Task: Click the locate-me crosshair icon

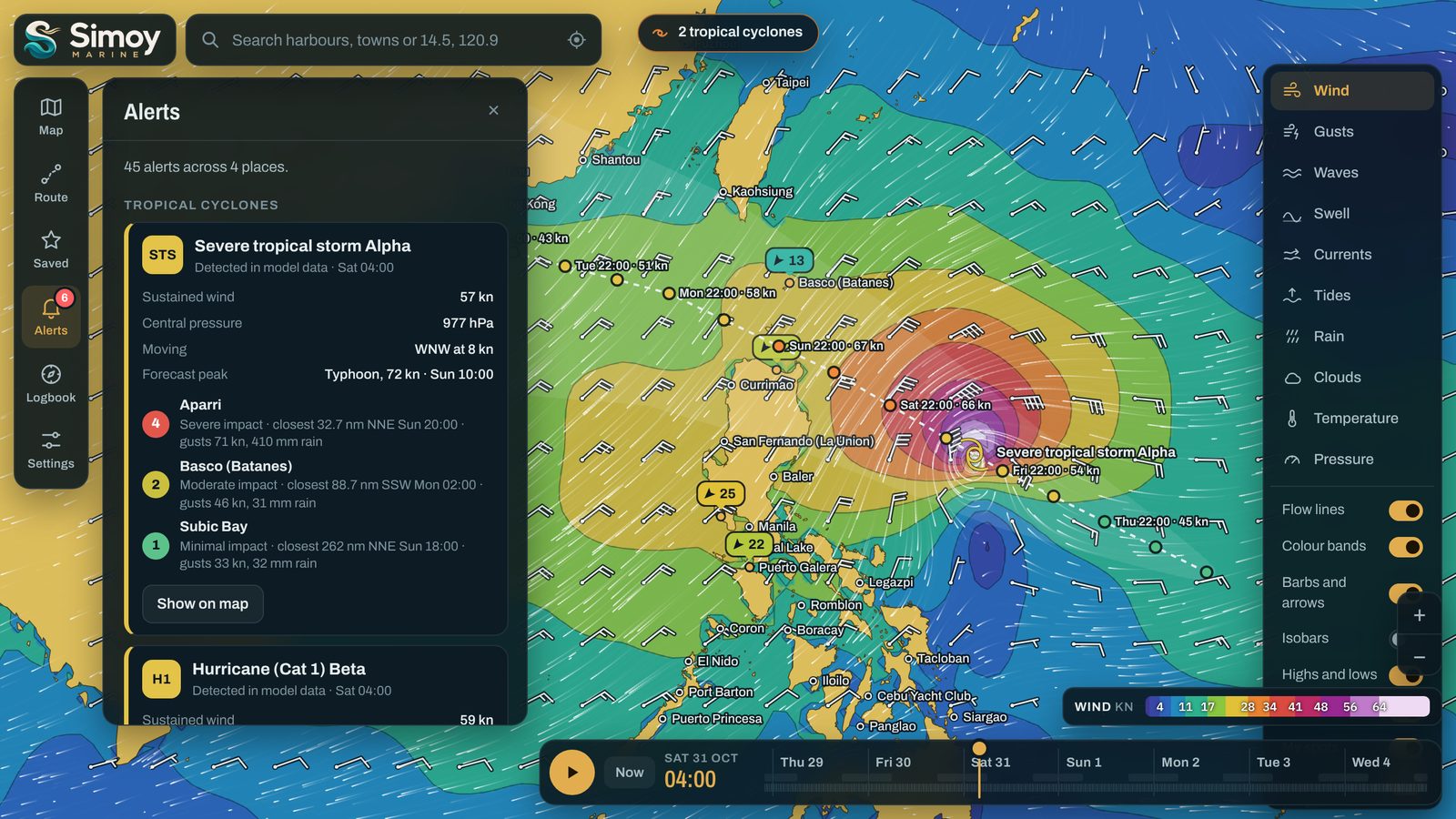Action: tap(576, 40)
